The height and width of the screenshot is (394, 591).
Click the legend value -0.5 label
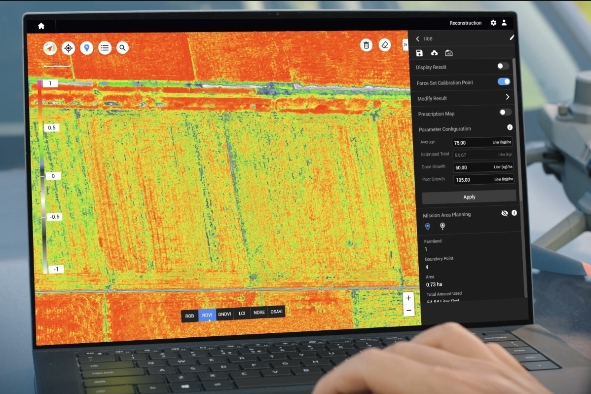[x=55, y=217]
